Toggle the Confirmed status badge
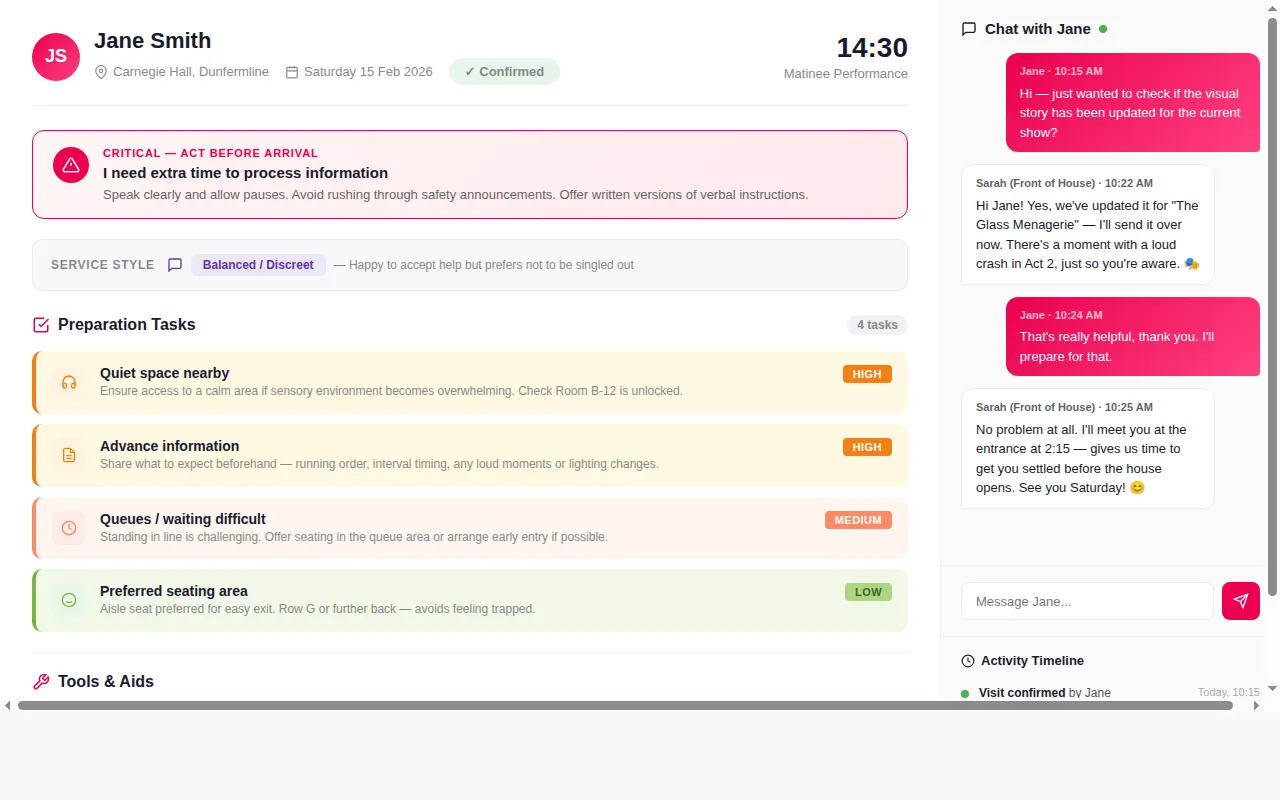Image resolution: width=1280 pixels, height=800 pixels. (504, 71)
